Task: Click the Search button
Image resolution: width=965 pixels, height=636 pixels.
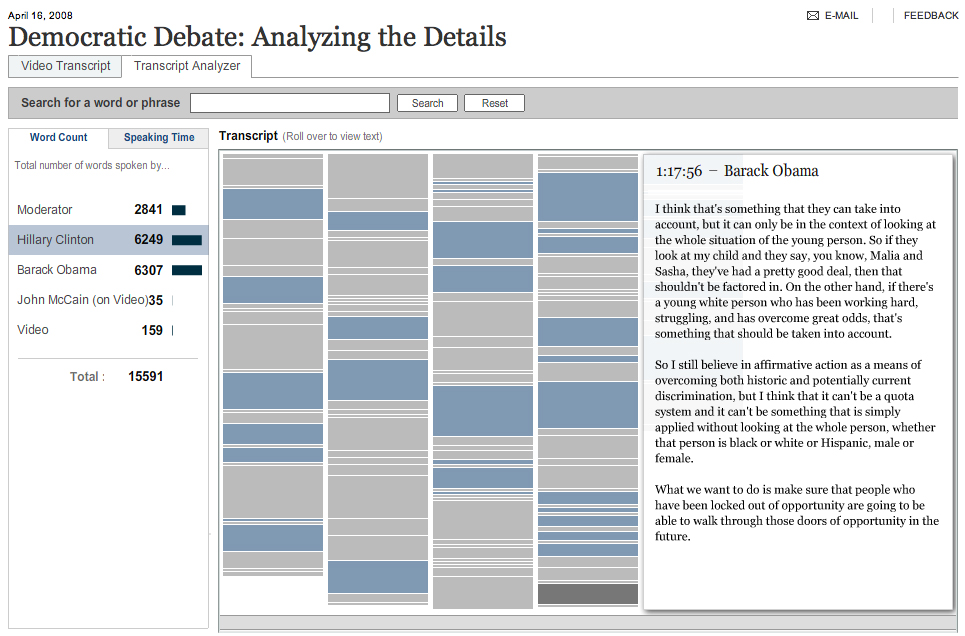Action: [427, 103]
